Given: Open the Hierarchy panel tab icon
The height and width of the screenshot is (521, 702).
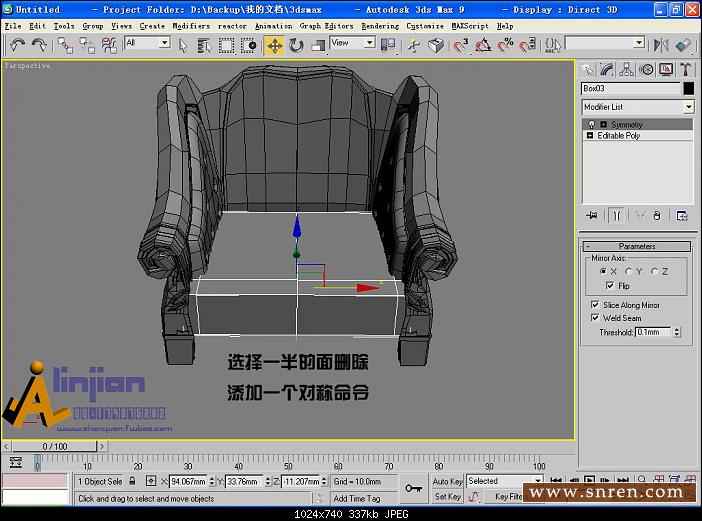Looking at the screenshot, I should pos(627,69).
